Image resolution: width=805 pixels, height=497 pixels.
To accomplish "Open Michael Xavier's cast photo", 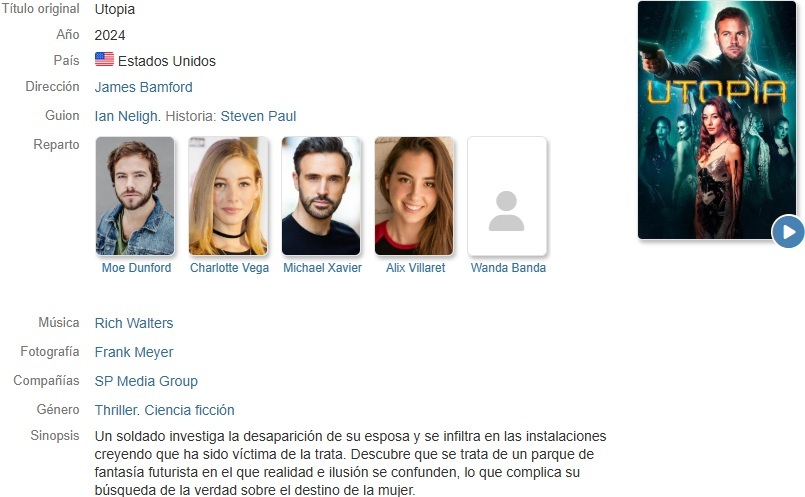I will 321,196.
